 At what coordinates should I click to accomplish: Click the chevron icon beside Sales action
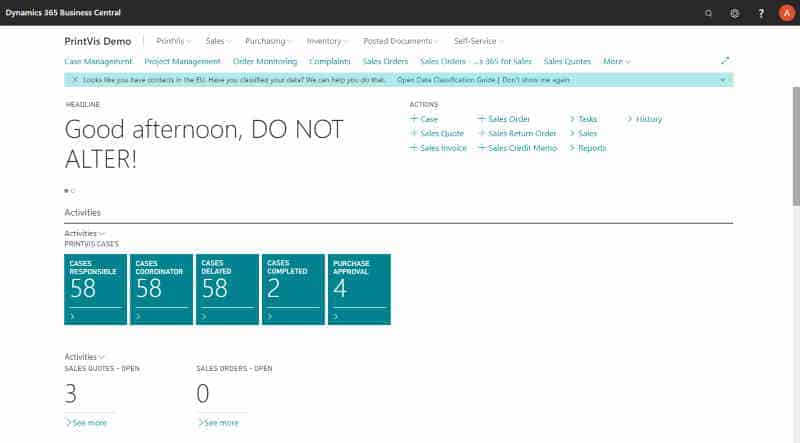pyautogui.click(x=572, y=133)
